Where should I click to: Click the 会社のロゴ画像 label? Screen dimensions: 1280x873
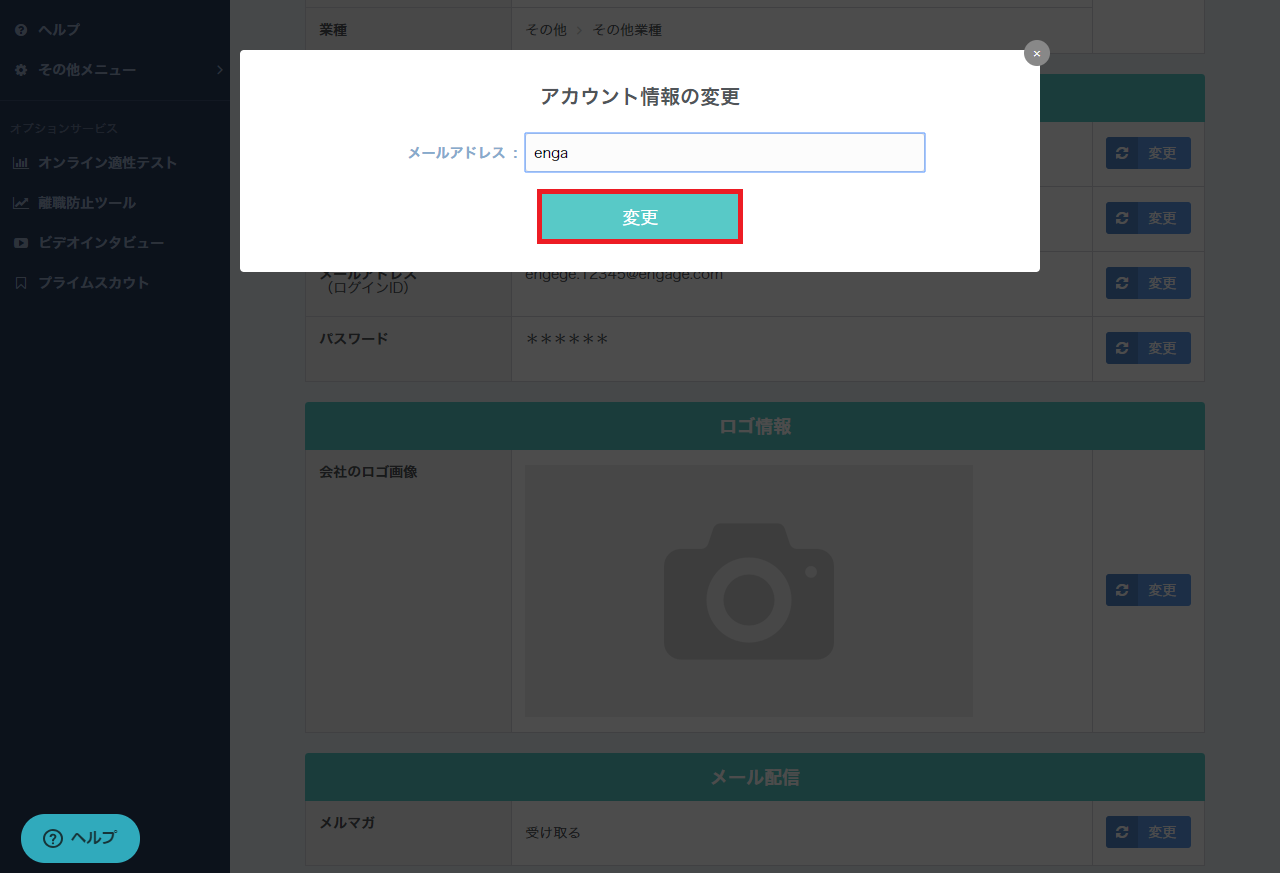[368, 472]
